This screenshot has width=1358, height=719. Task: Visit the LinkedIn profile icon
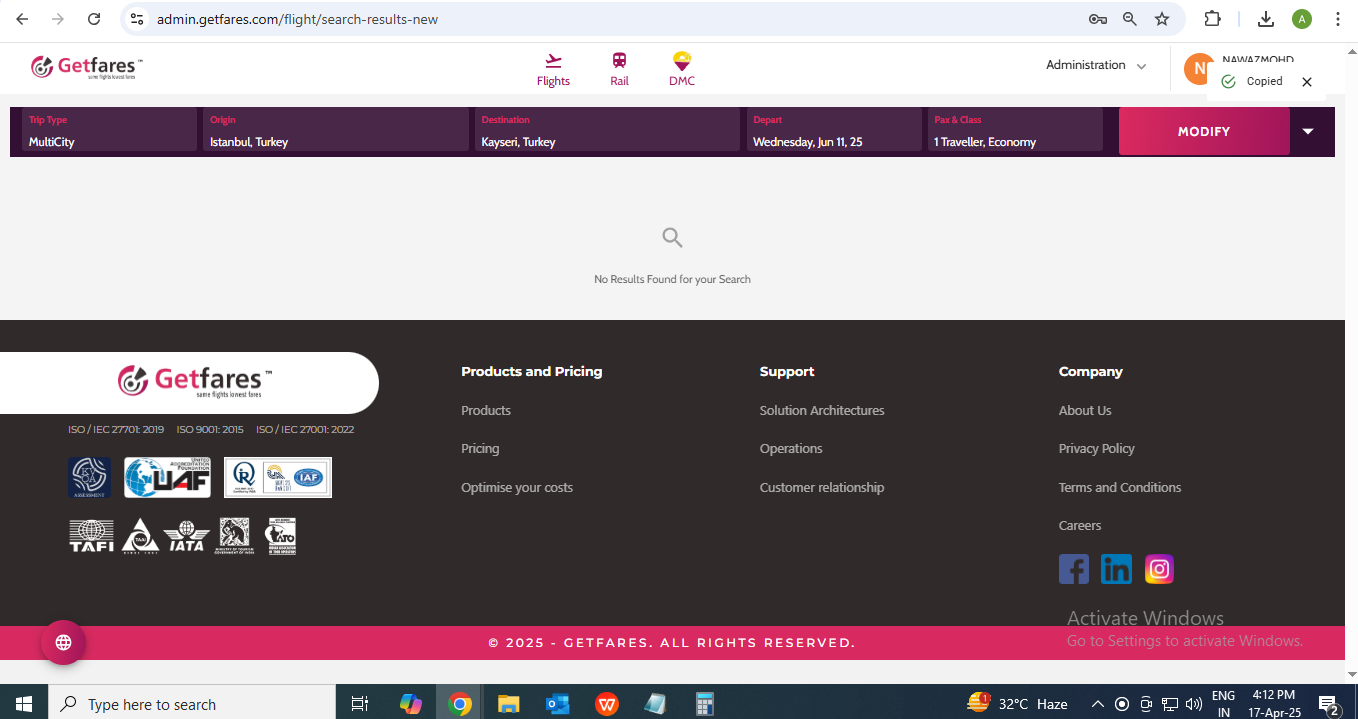(1116, 569)
